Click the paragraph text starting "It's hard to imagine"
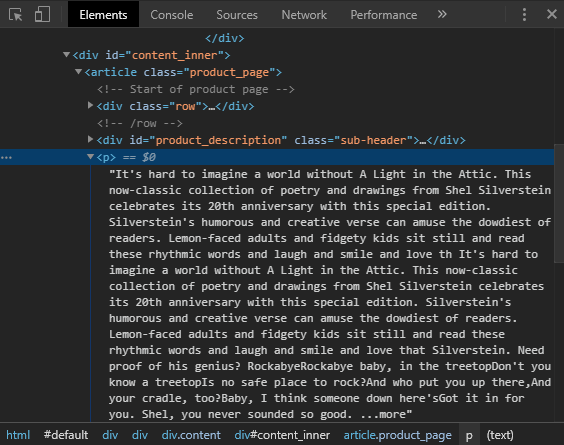 tap(330, 294)
